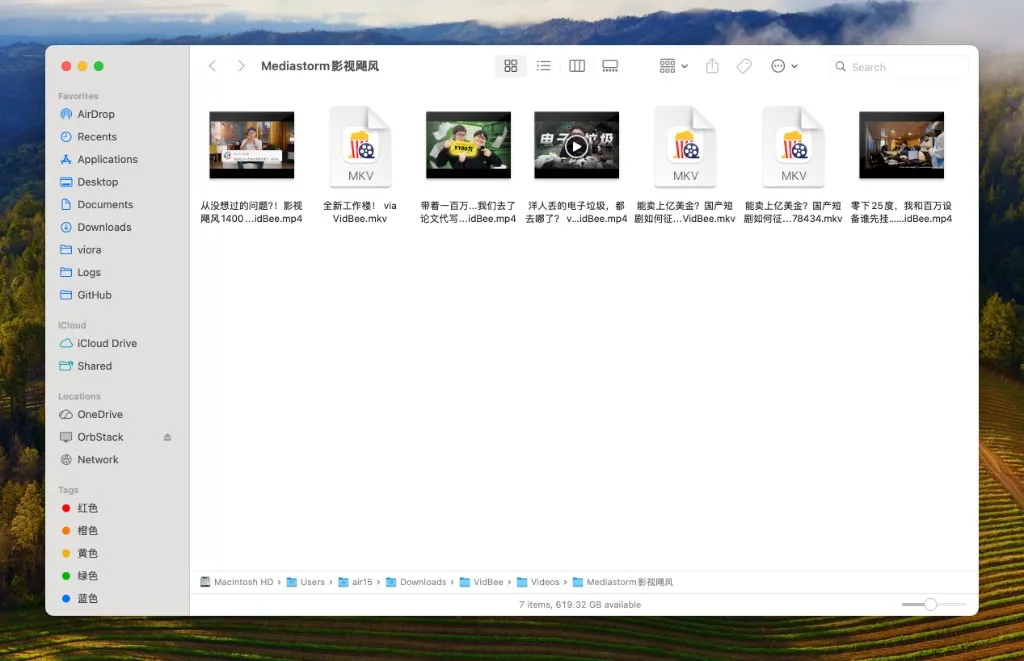Screen dimensions: 1024x661
Task: Play the 电子垃圾 video thumbnail
Action: coord(576,144)
